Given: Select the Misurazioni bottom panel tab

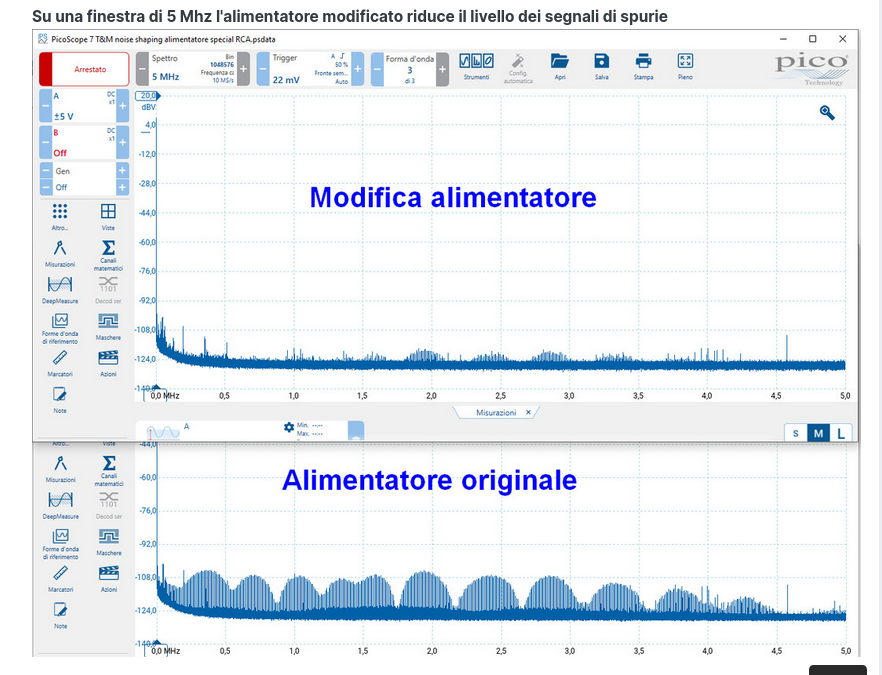Looking at the screenshot, I should pos(495,412).
